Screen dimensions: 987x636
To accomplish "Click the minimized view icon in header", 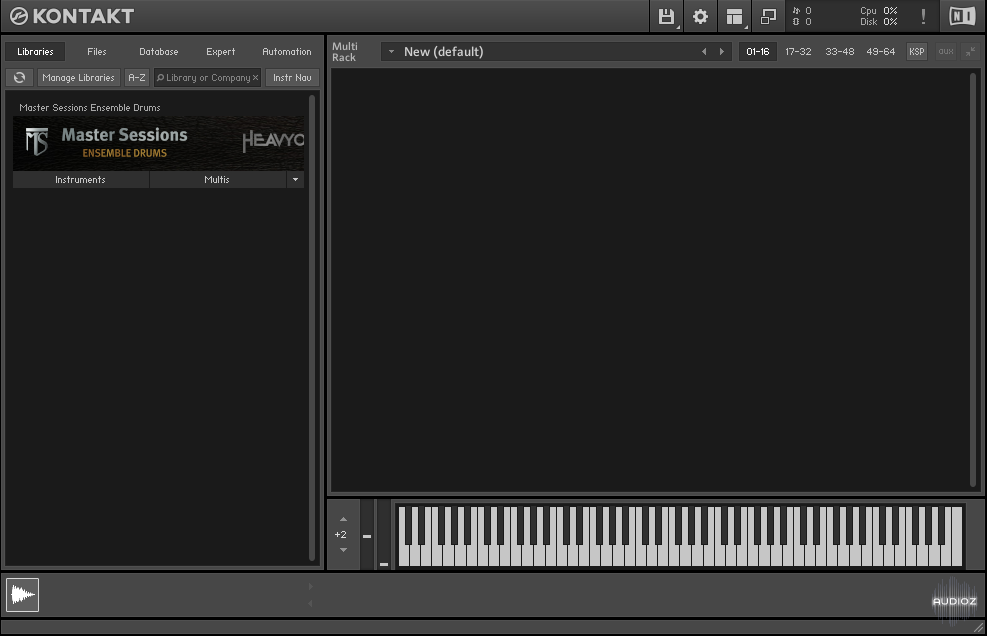I will [768, 16].
